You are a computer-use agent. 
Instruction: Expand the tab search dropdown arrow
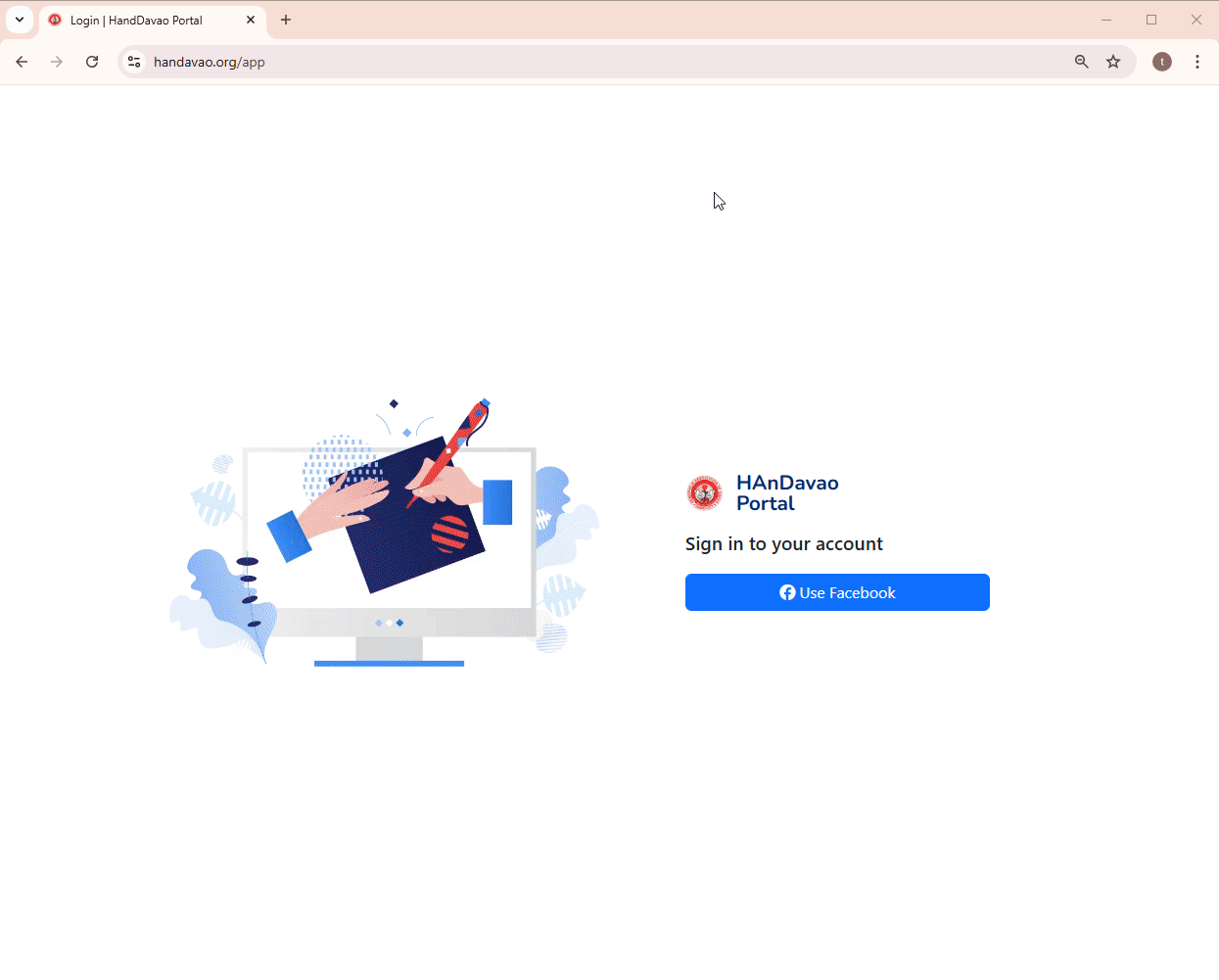20,20
